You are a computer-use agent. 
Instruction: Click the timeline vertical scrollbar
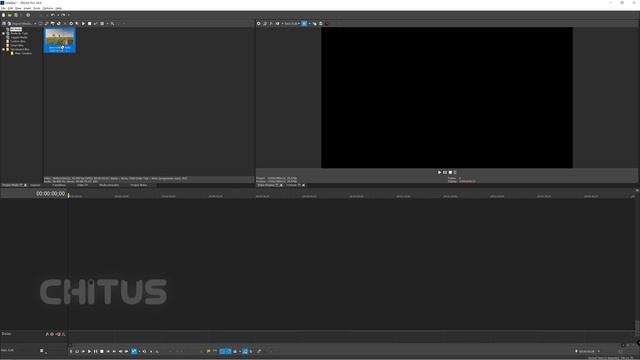(x=637, y=327)
